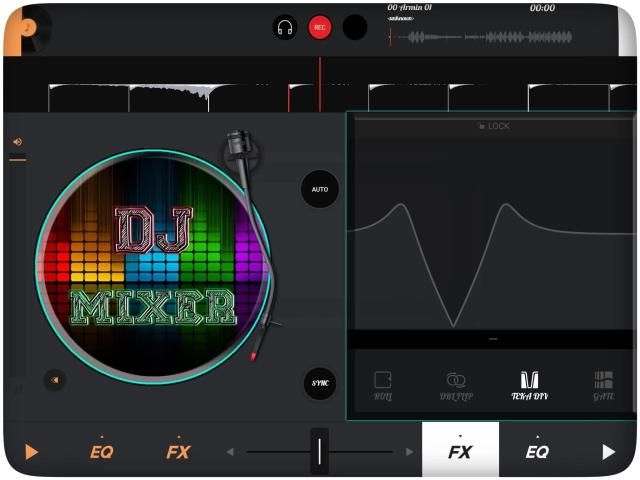The image size is (640, 480).
Task: Toggle the LOCK option on FX pad
Action: [493, 127]
